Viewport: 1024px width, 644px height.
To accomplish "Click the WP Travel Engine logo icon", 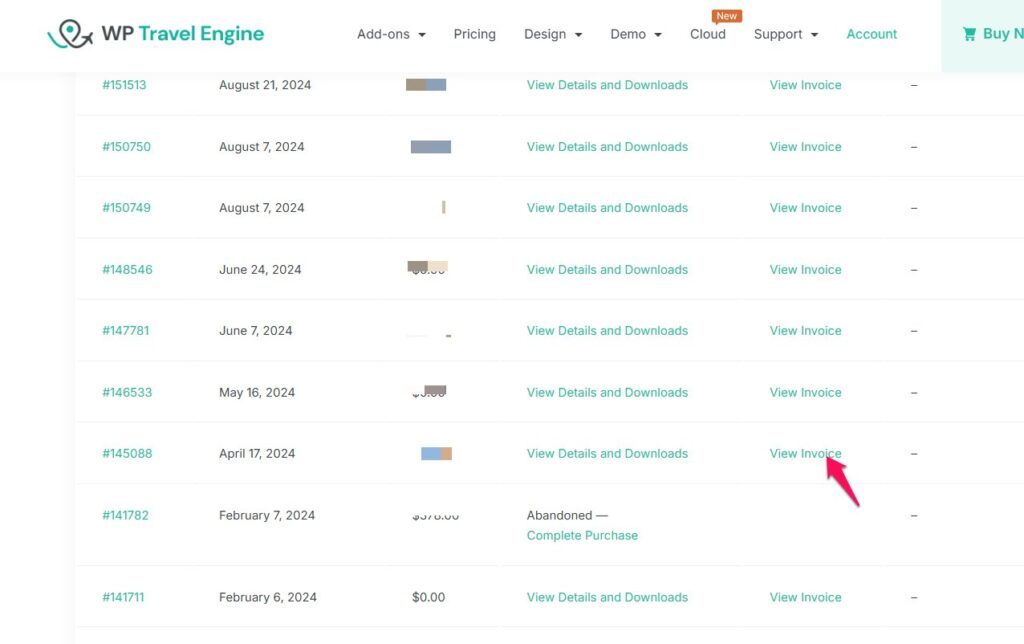I will (69, 34).
